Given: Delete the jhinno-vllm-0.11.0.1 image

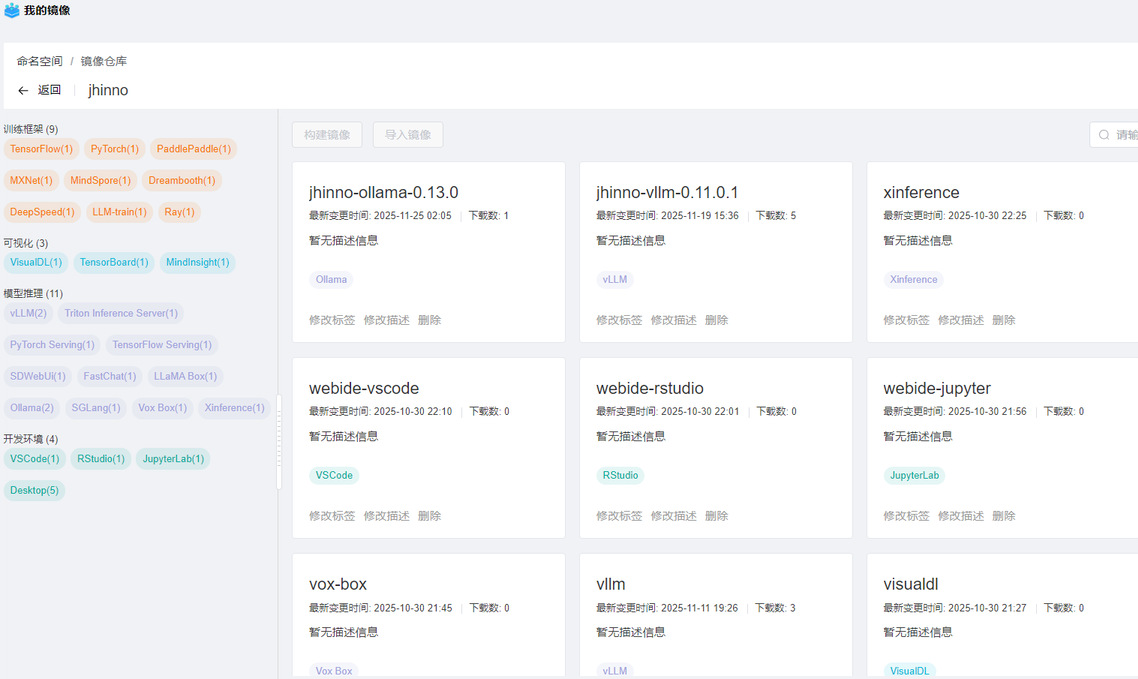Looking at the screenshot, I should tap(716, 320).
